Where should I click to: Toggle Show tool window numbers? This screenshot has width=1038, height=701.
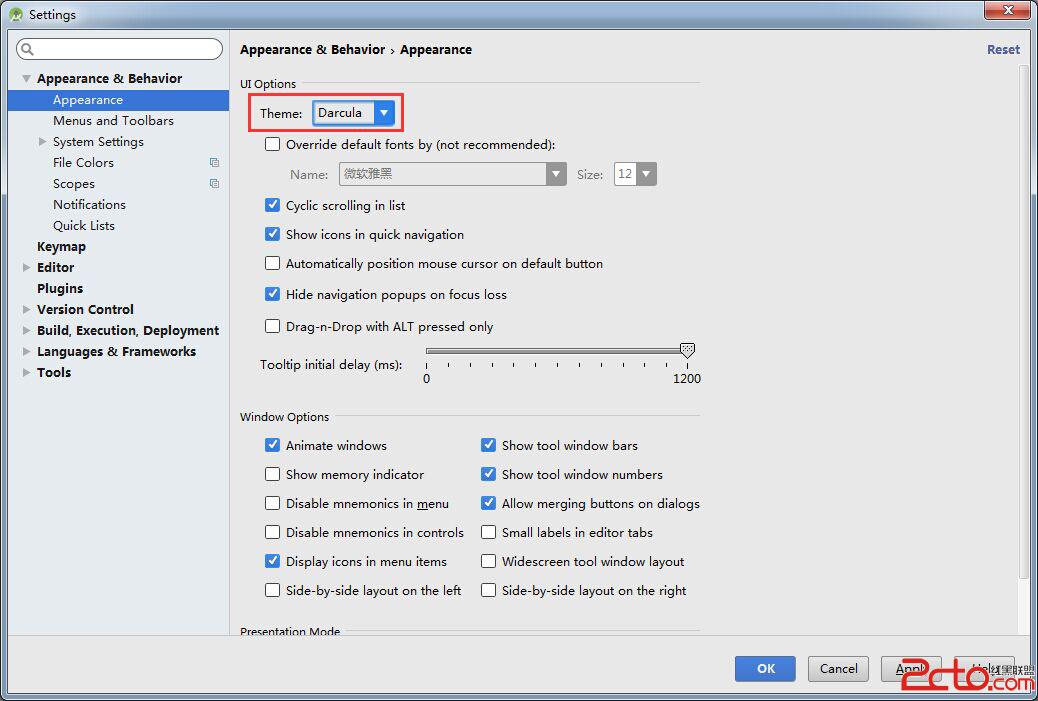(x=489, y=475)
